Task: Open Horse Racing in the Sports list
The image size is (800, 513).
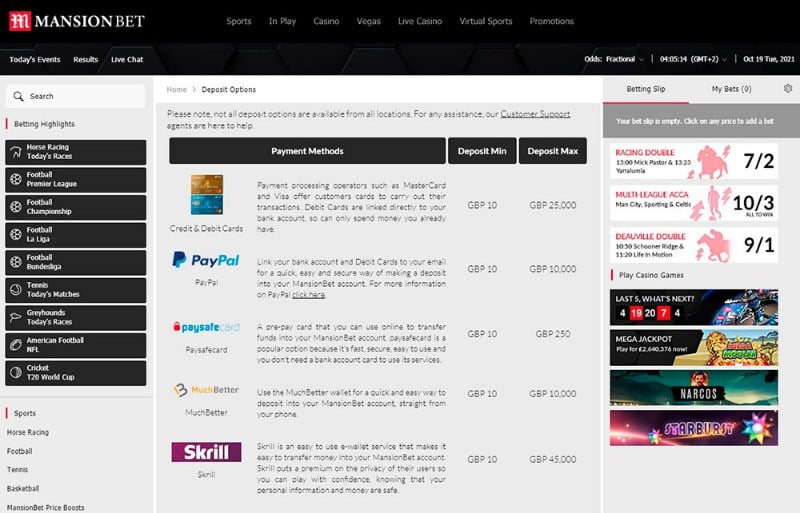Action: click(x=28, y=432)
